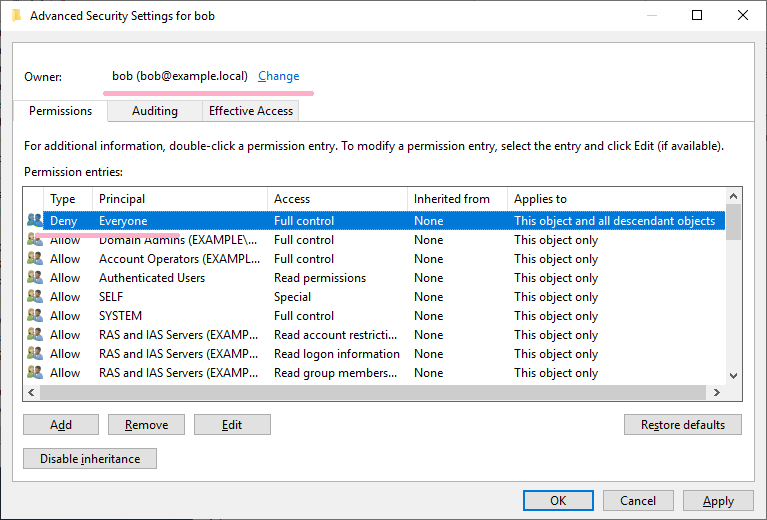Click the vertical scrollbar down arrow
The width and height of the screenshot is (767, 520).
pyautogui.click(x=733, y=376)
